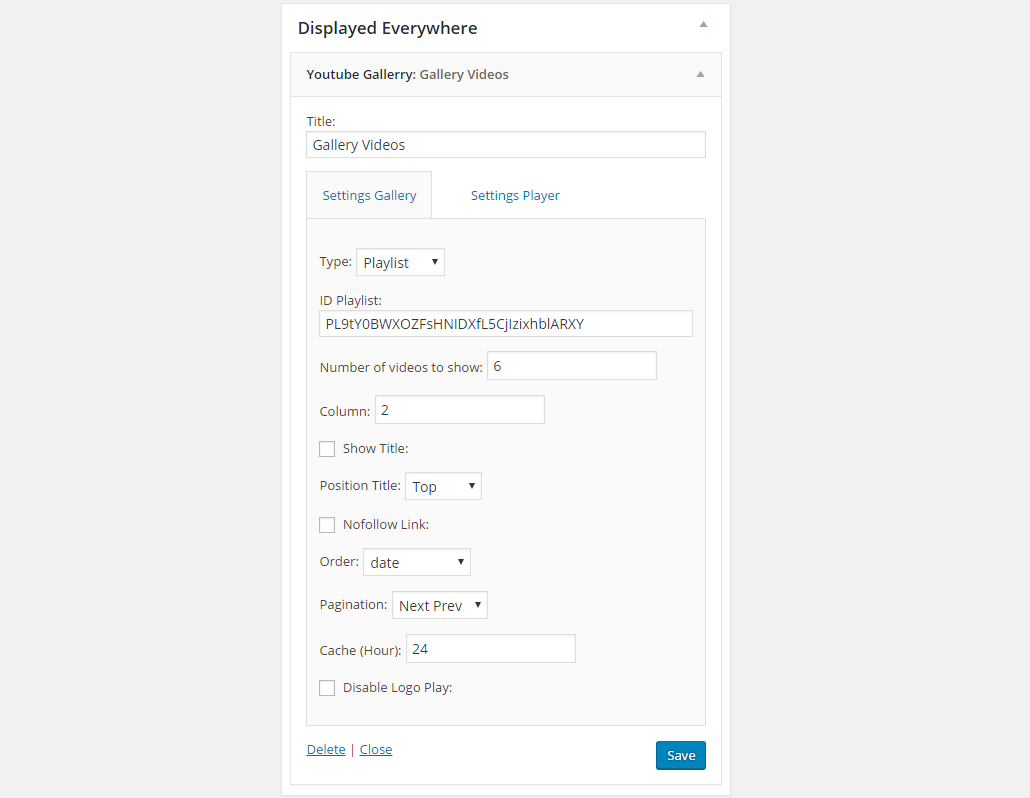Enable the Show Title checkbox

point(327,449)
